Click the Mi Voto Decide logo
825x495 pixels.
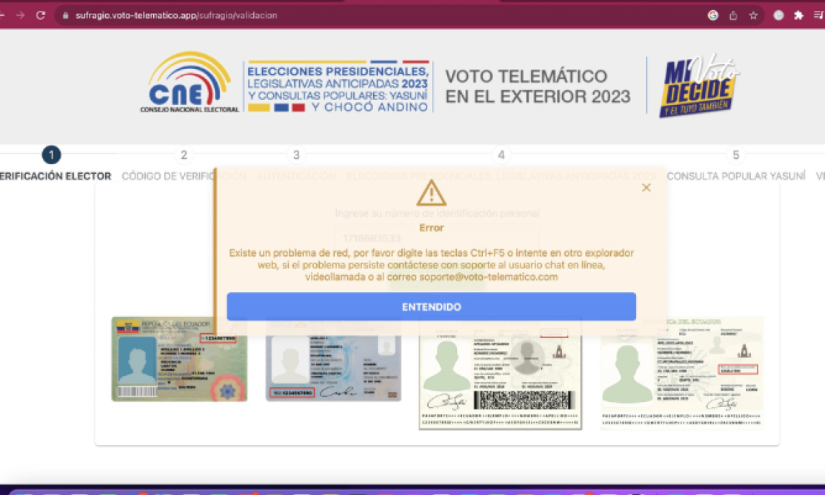[x=698, y=85]
